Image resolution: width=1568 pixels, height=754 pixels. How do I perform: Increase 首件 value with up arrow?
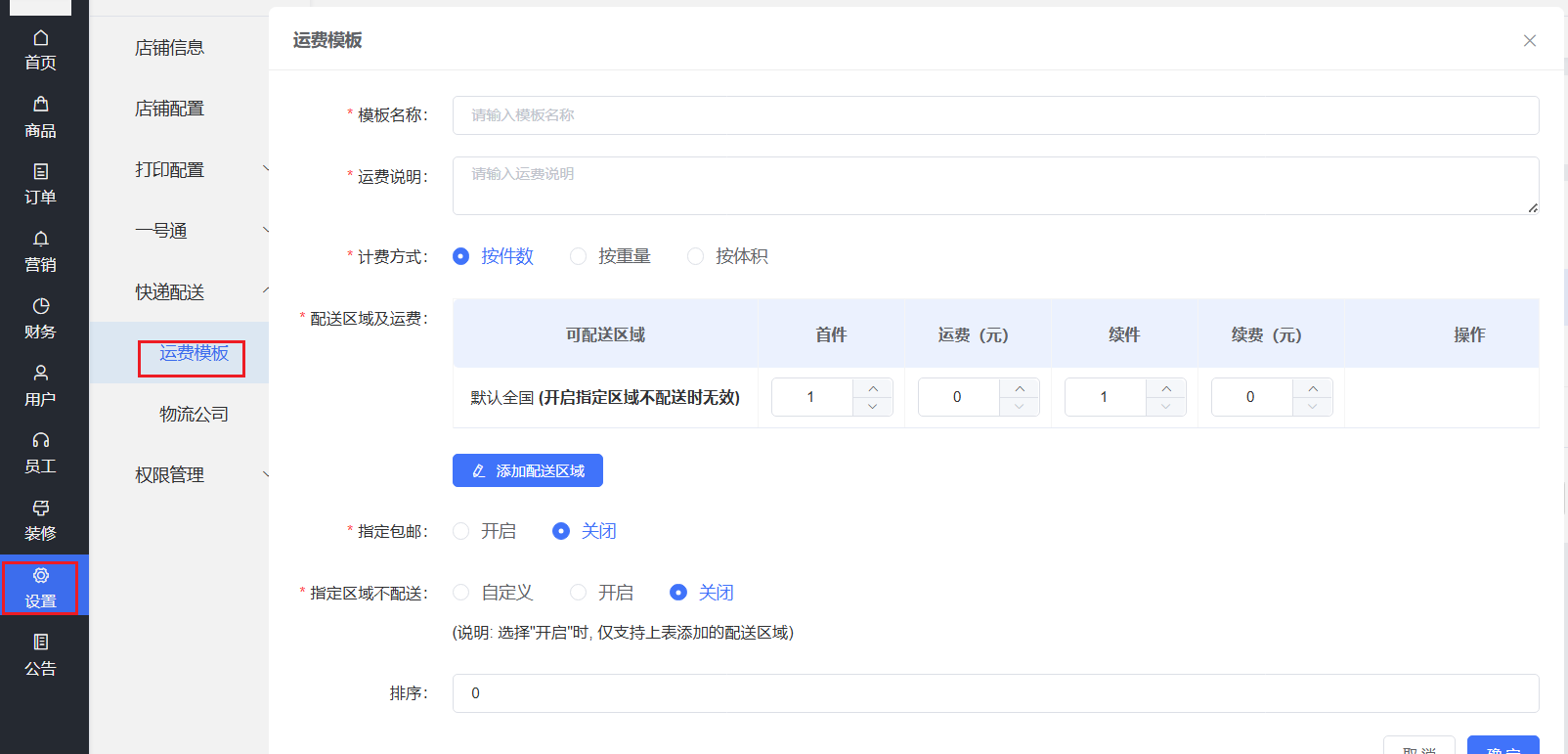[873, 388]
